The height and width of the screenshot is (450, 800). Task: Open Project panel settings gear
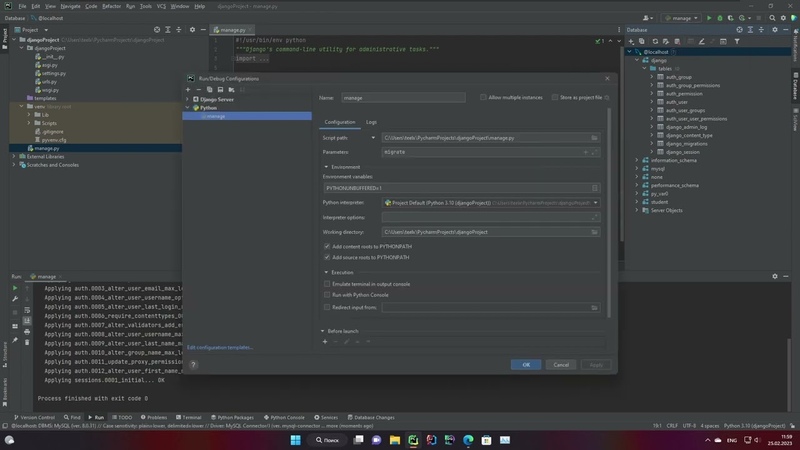(x=192, y=30)
